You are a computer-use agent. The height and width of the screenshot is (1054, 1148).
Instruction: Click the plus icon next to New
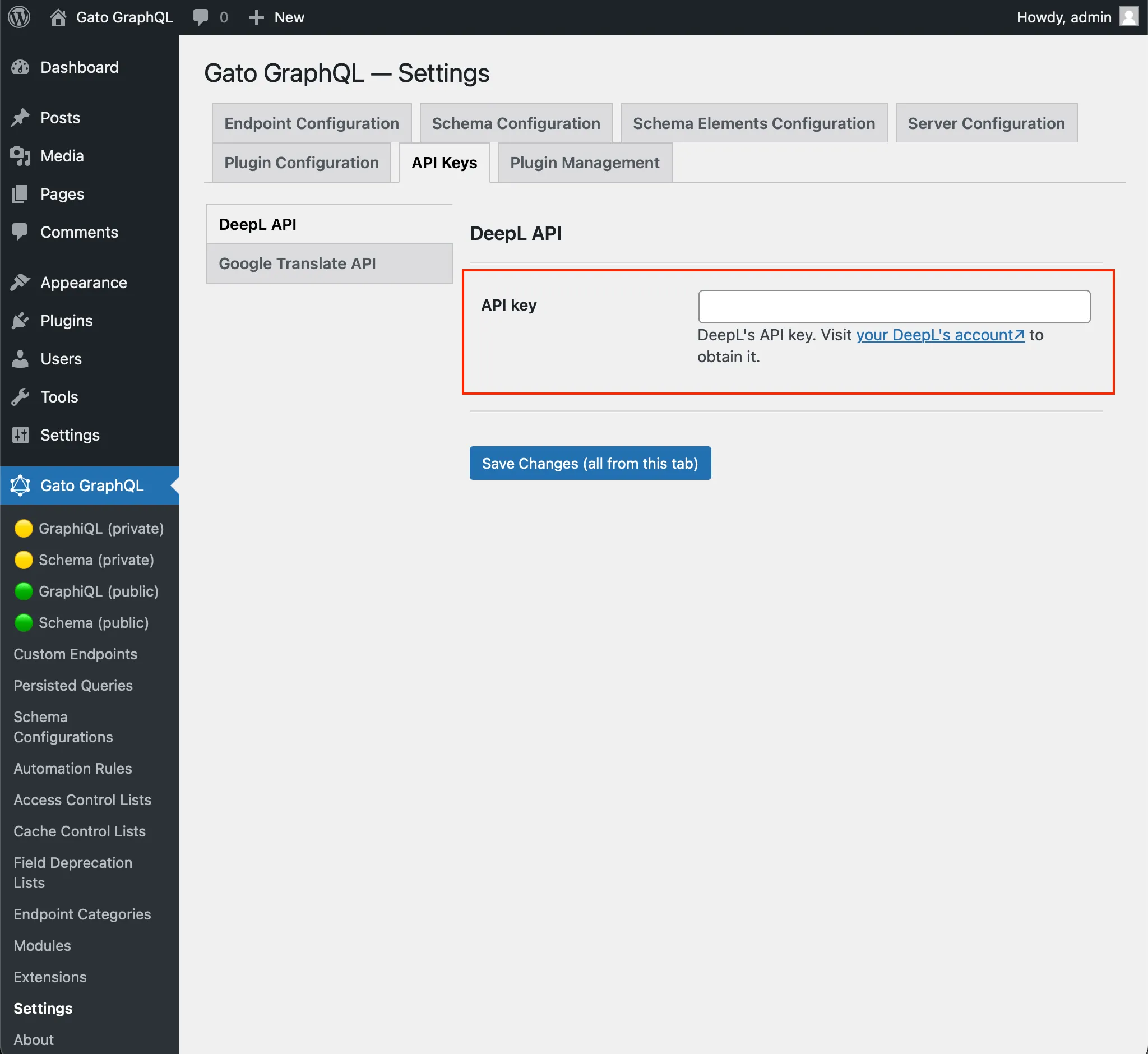click(x=257, y=18)
